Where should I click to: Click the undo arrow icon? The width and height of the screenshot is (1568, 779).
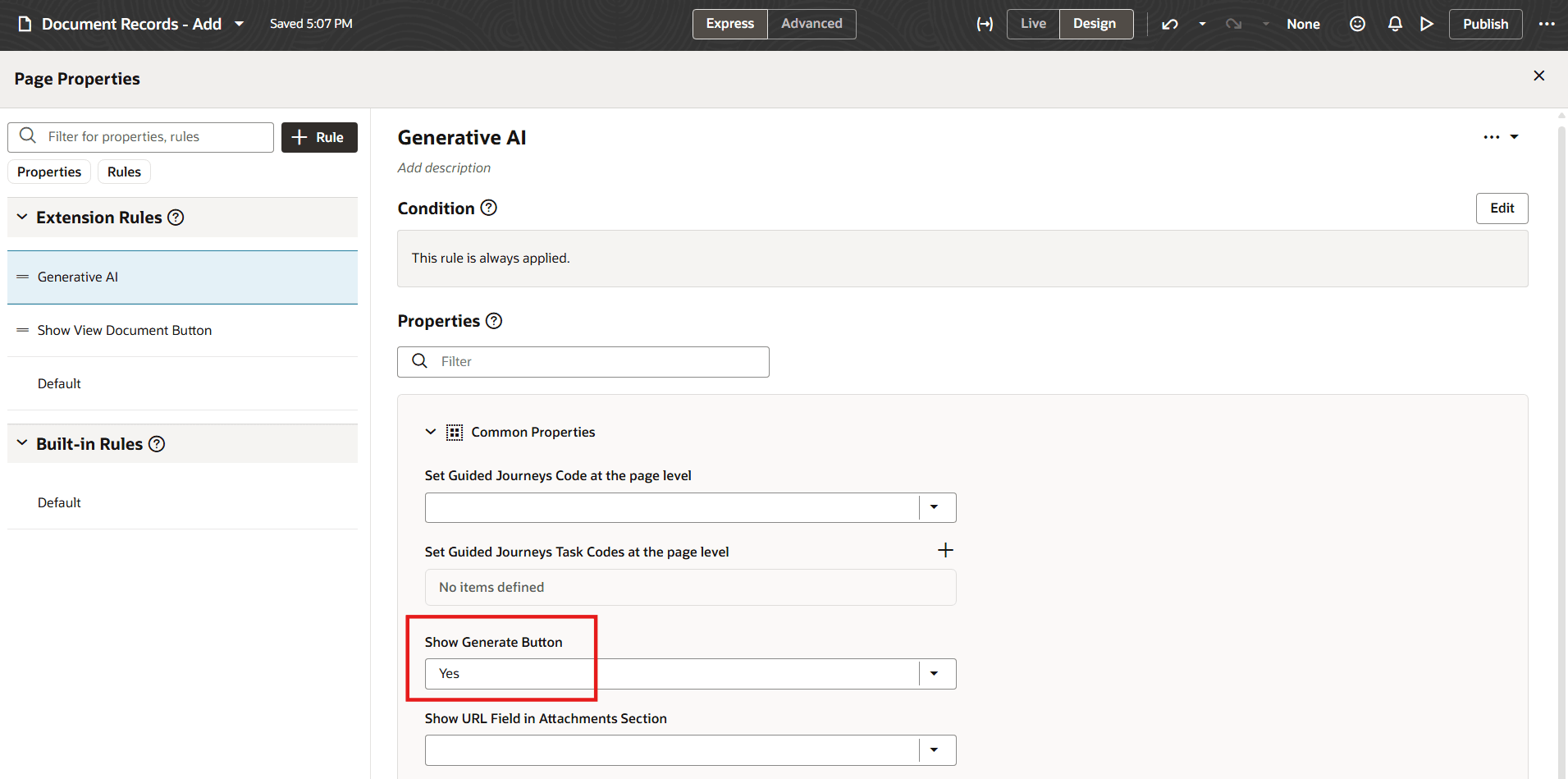pos(1170,25)
